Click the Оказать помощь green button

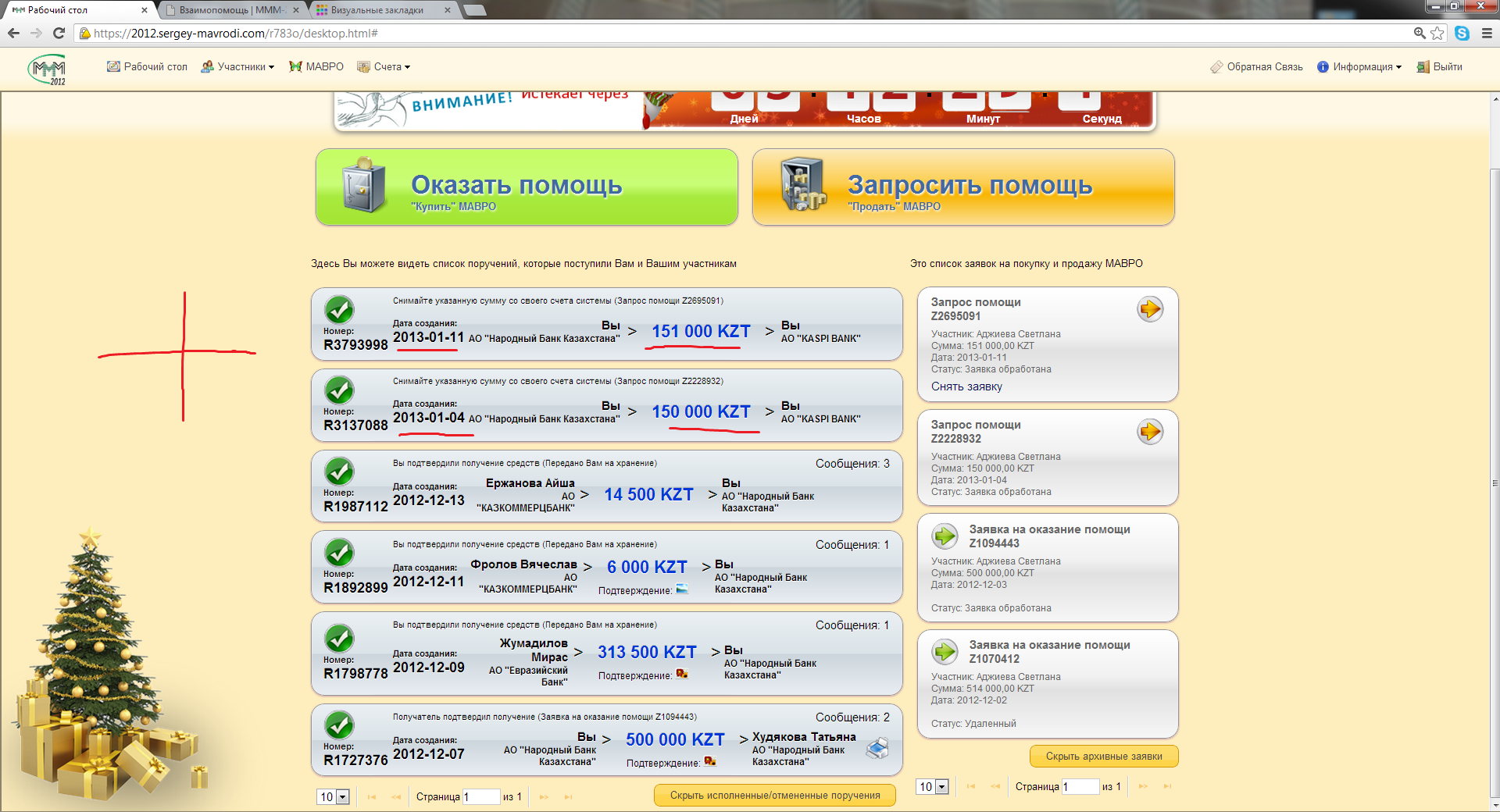(x=527, y=187)
